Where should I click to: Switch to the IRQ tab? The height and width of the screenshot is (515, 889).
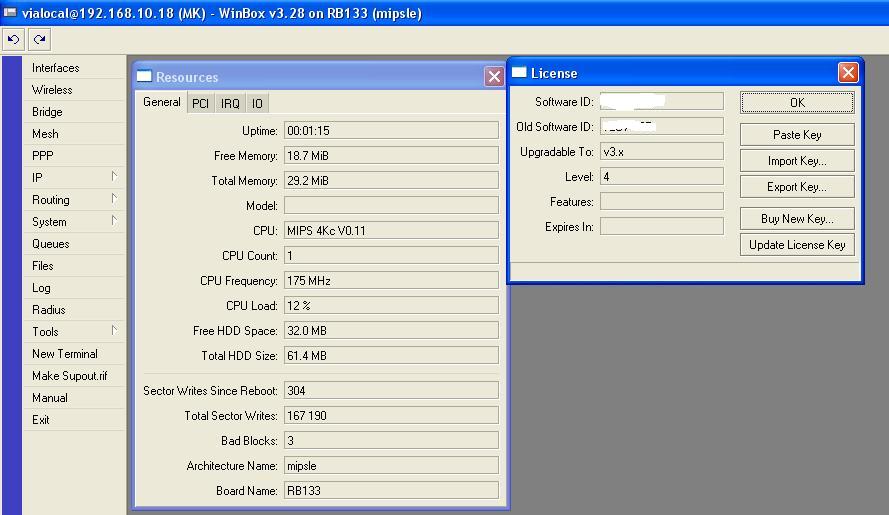click(x=230, y=103)
